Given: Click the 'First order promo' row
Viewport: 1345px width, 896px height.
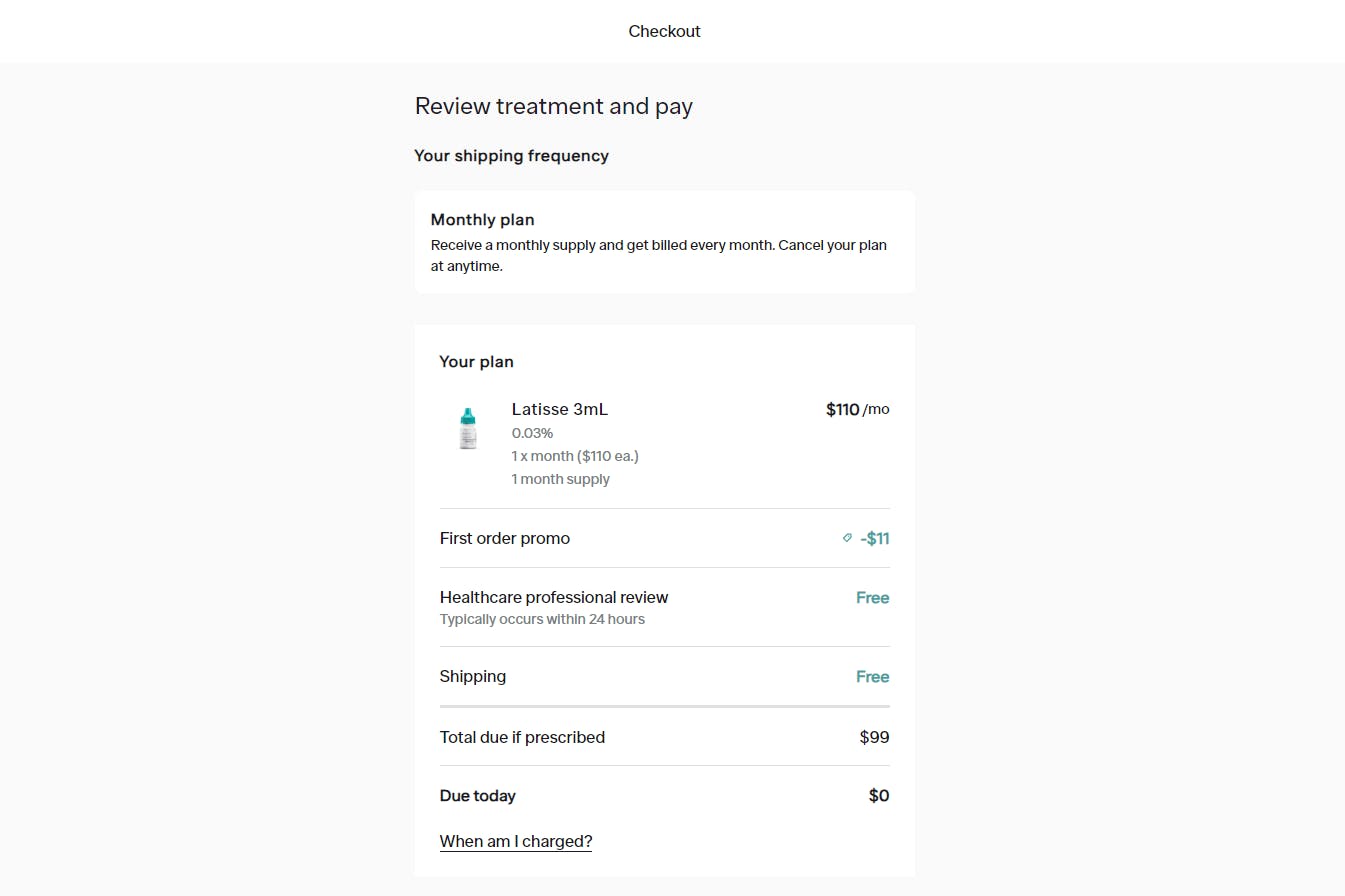Looking at the screenshot, I should [x=505, y=538].
